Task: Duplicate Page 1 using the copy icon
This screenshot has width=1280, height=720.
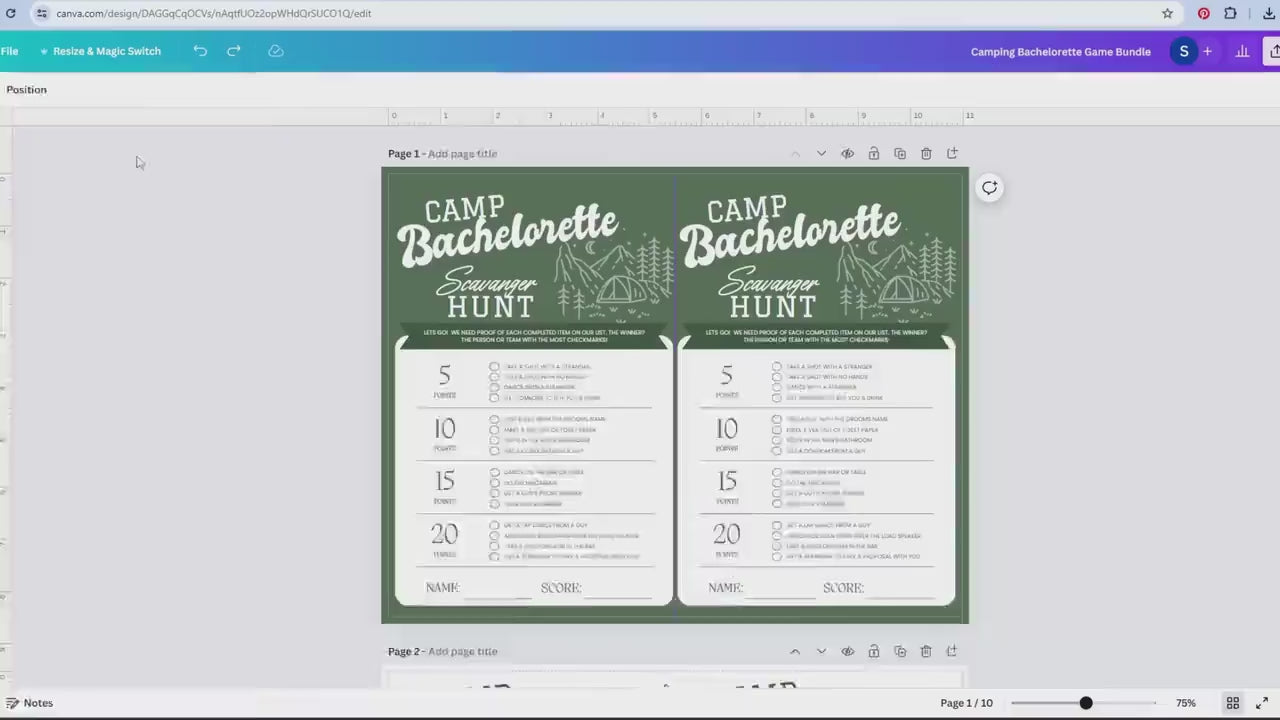Action: 899,153
